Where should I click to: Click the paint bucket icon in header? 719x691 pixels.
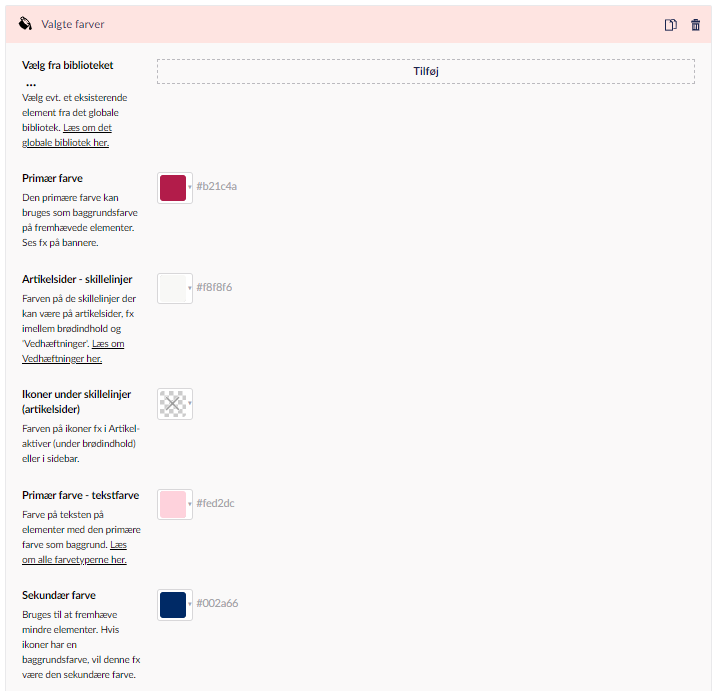click(x=26, y=24)
